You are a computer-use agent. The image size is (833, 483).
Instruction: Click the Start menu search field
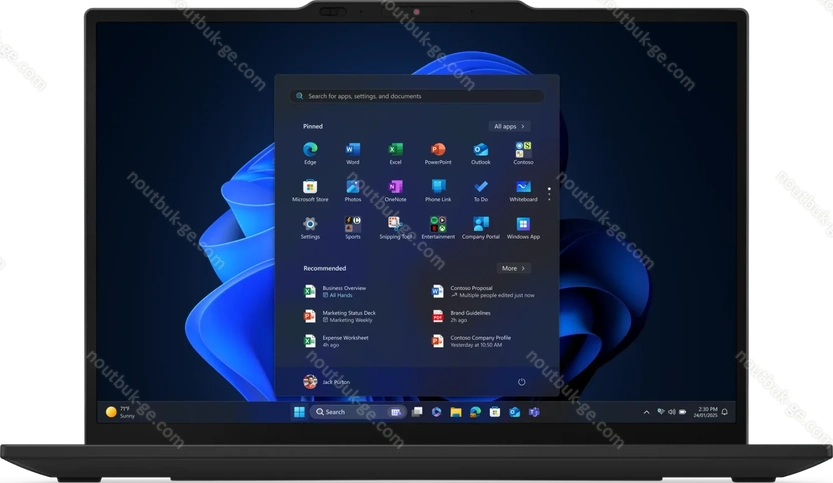tap(417, 96)
